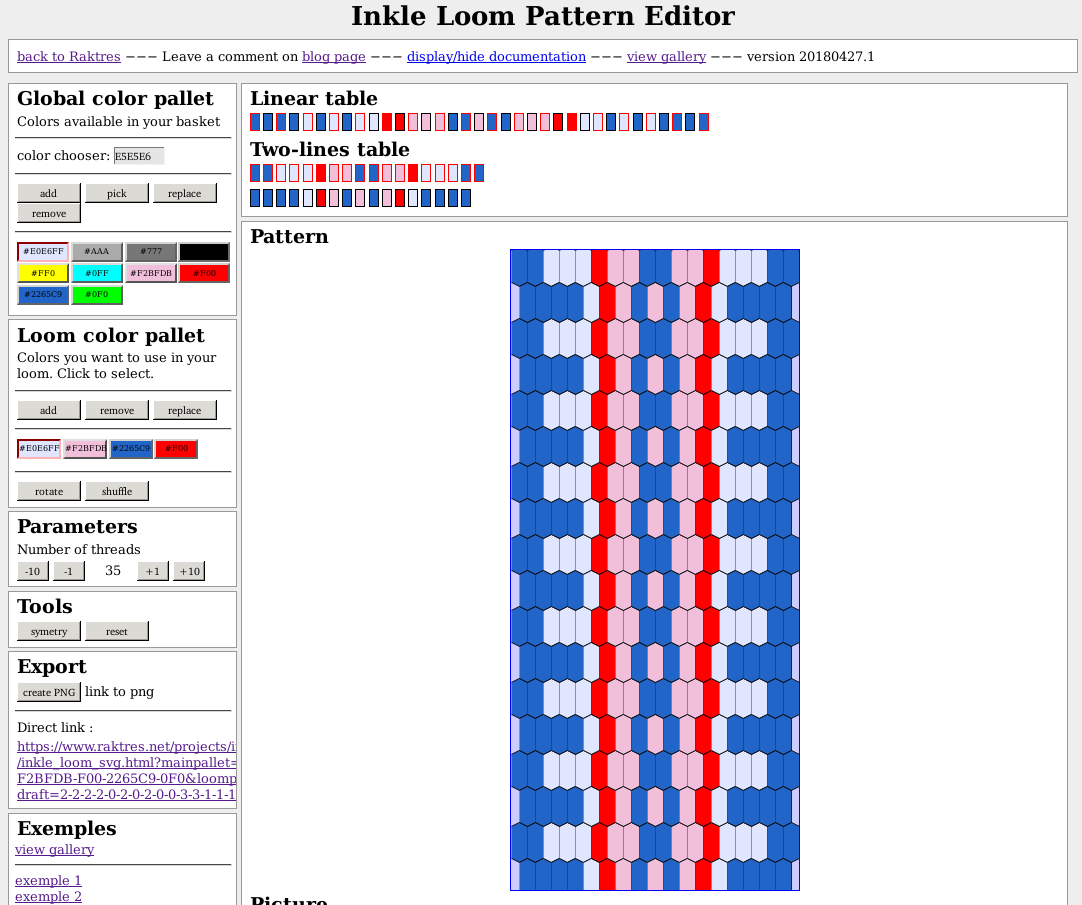Click the pick button in Global pallet
Screen dimensions: 1082x905
[x=116, y=192]
